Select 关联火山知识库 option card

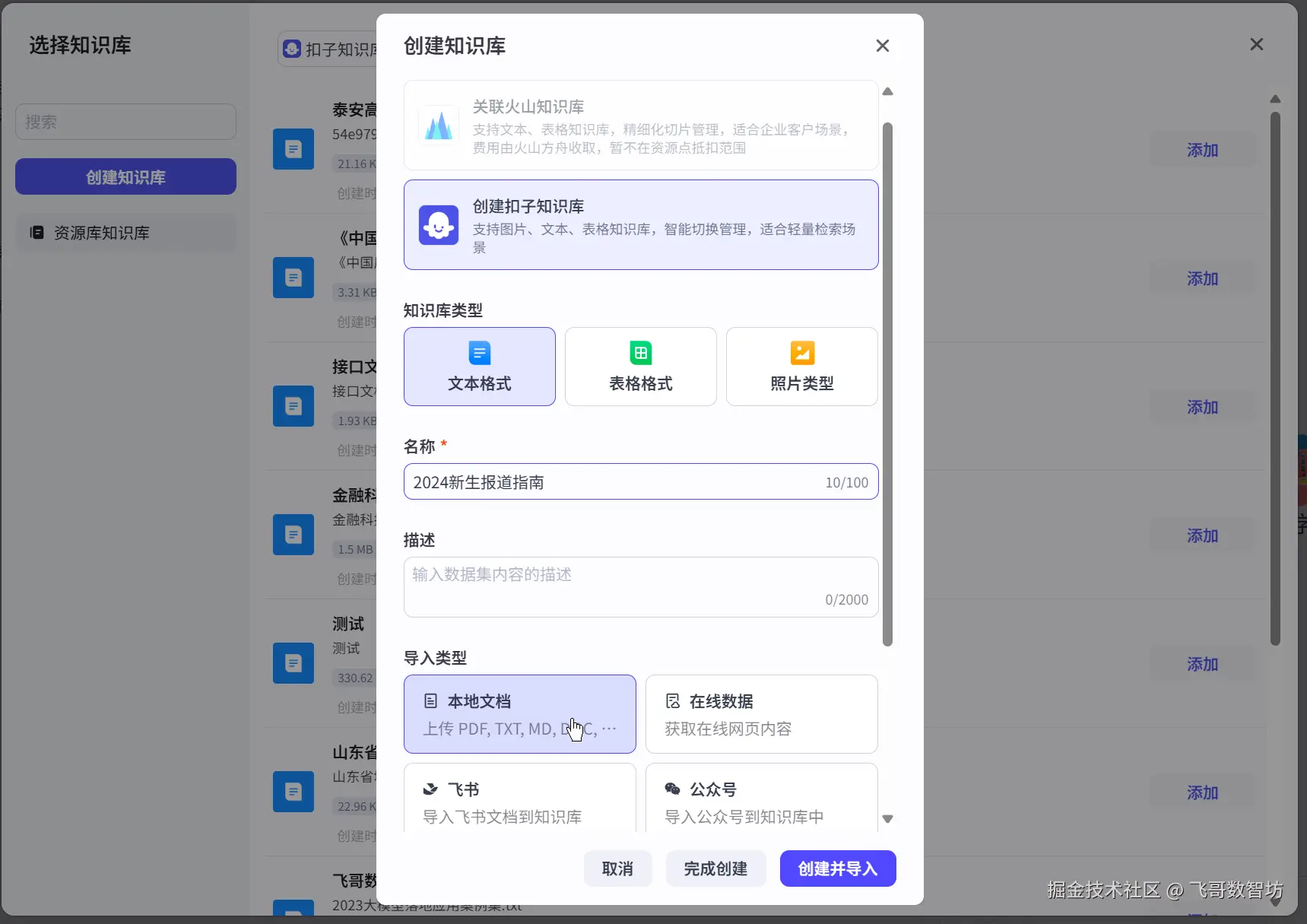click(641, 125)
